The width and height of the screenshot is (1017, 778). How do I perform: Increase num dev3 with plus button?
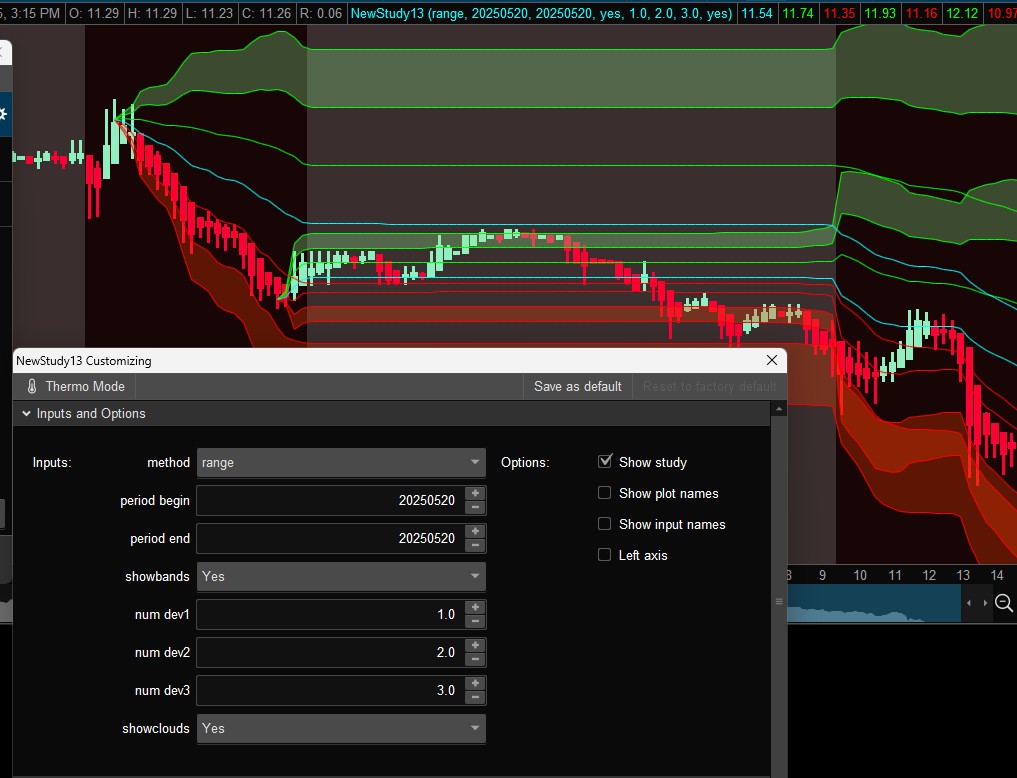(475, 683)
